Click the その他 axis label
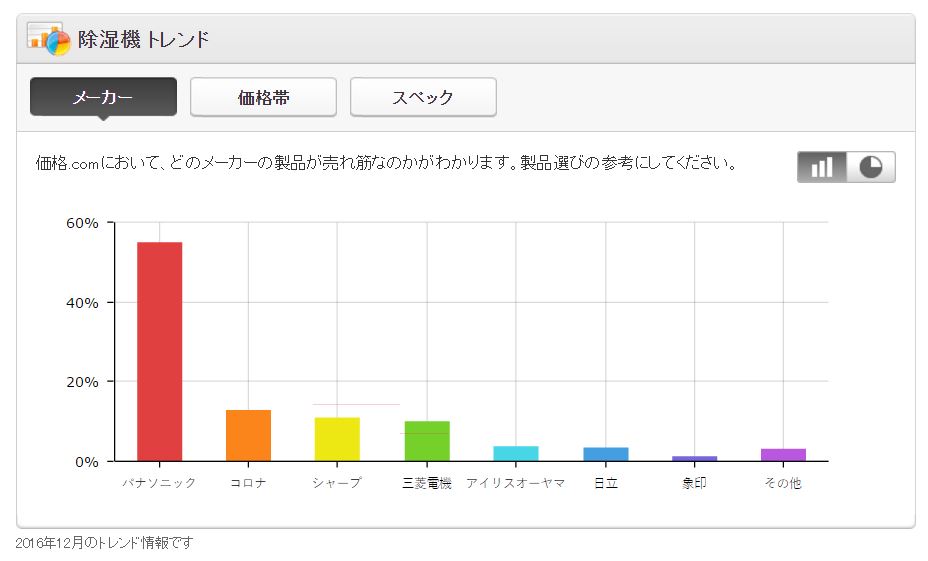This screenshot has height=561, width=928. coord(783,483)
